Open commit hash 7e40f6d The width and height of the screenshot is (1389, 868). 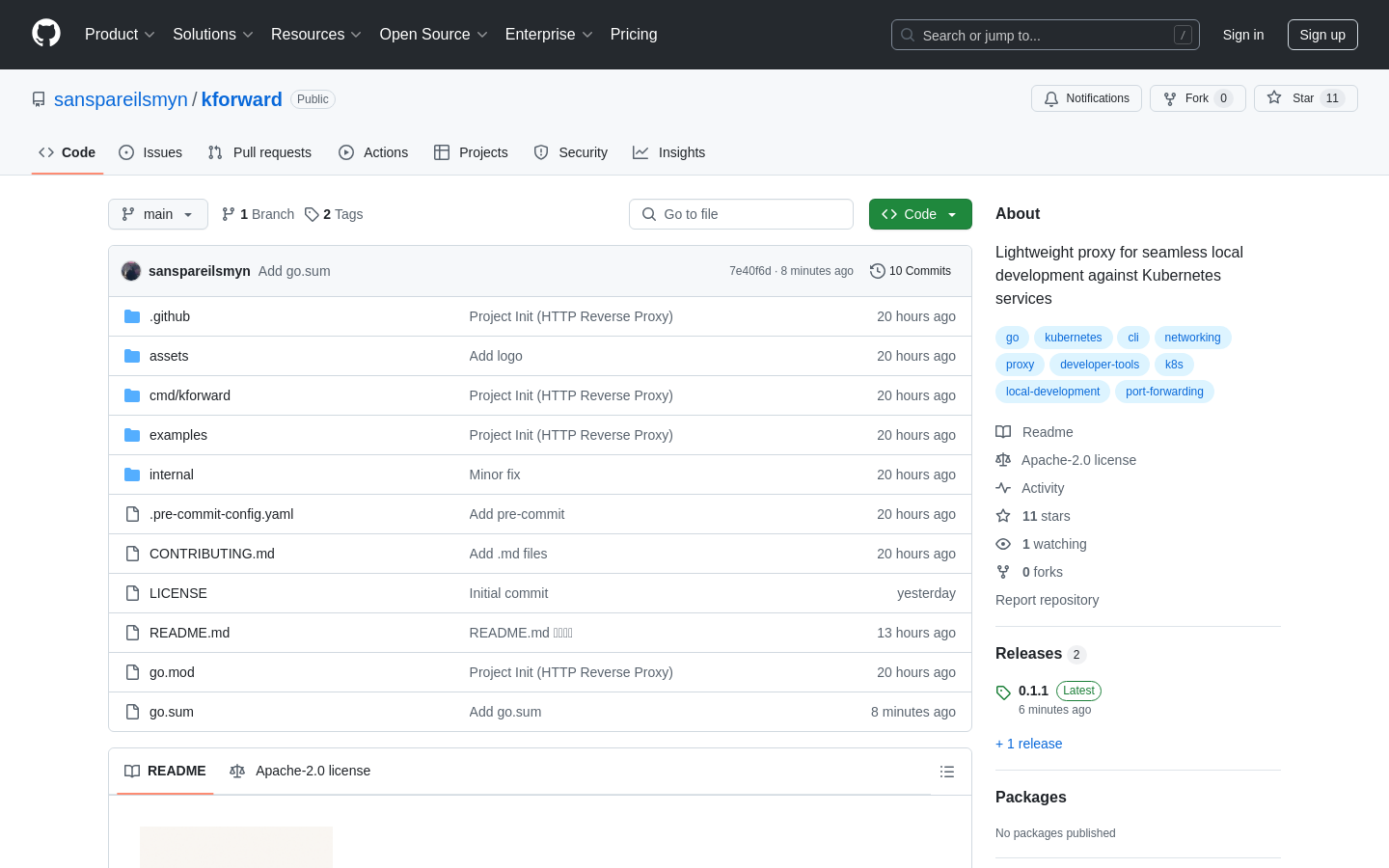tap(750, 271)
